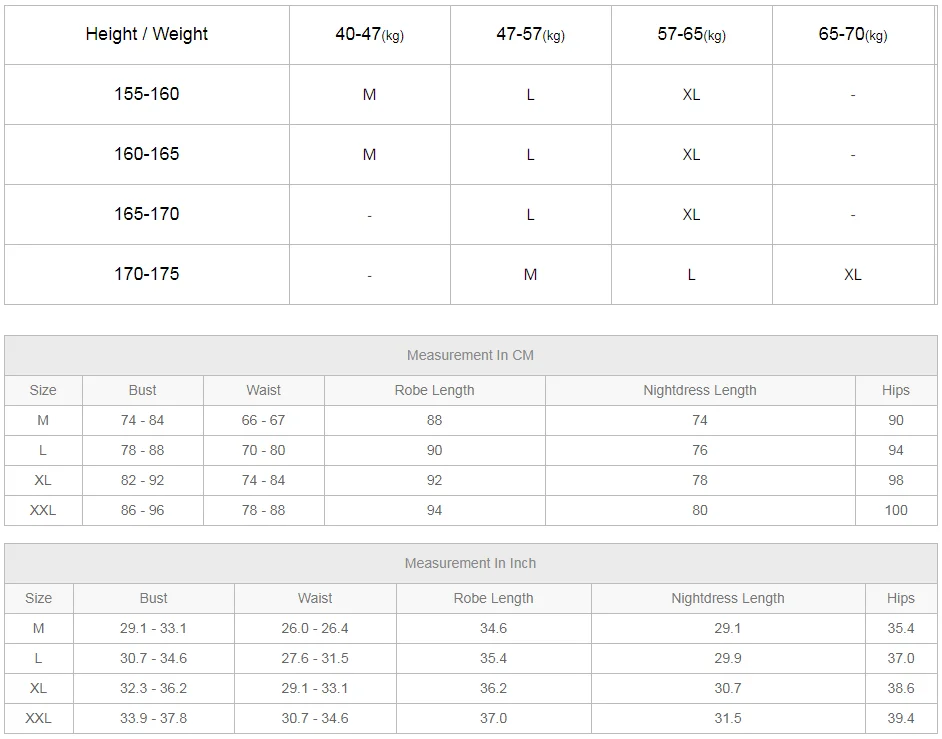Click the 47-57(kg) weight column header
The image size is (942, 739).
(530, 34)
